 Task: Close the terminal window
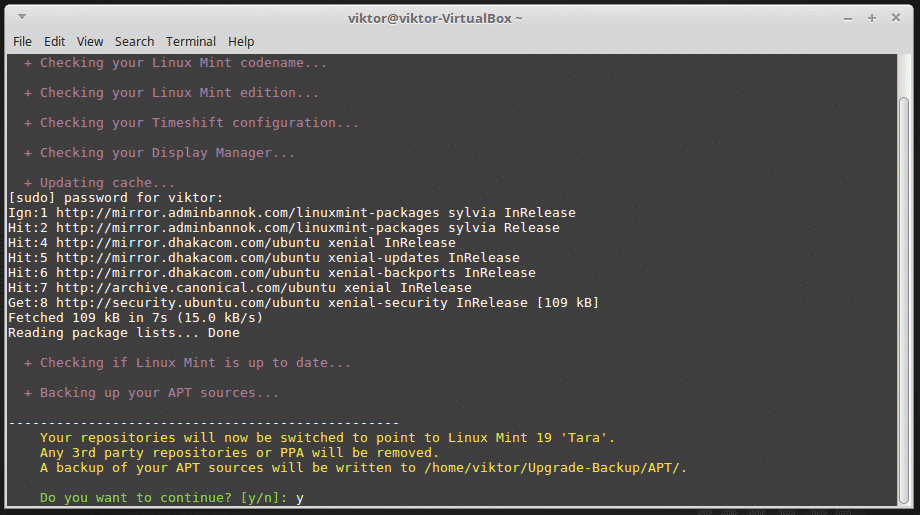pyautogui.click(x=896, y=18)
